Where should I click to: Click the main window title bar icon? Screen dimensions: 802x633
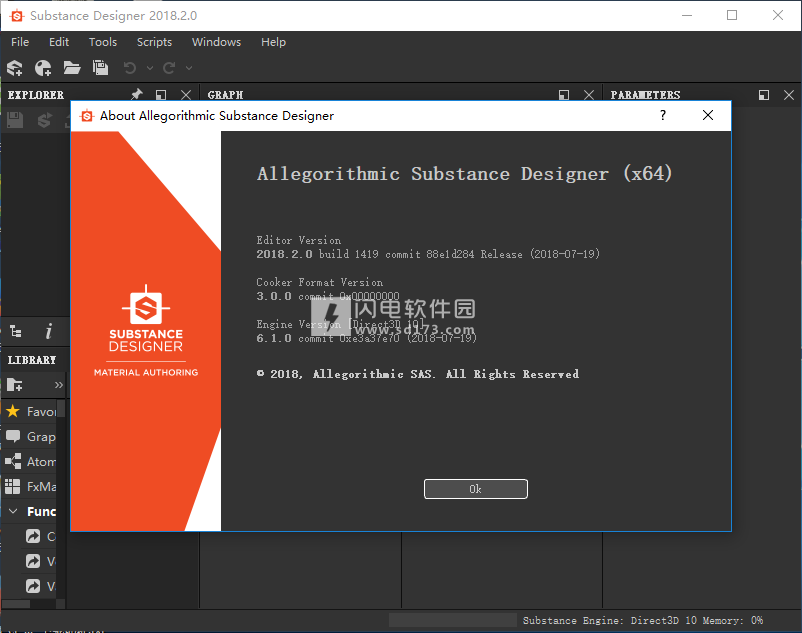[17, 16]
